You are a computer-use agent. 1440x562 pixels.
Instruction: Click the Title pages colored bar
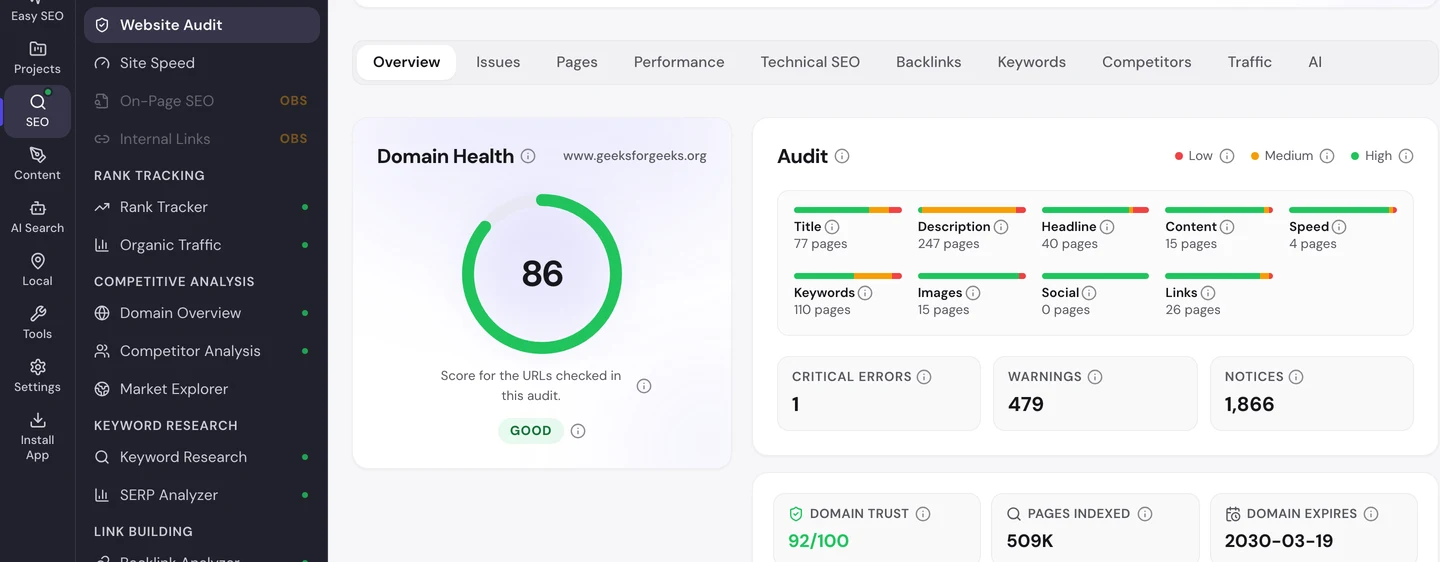tap(848, 210)
